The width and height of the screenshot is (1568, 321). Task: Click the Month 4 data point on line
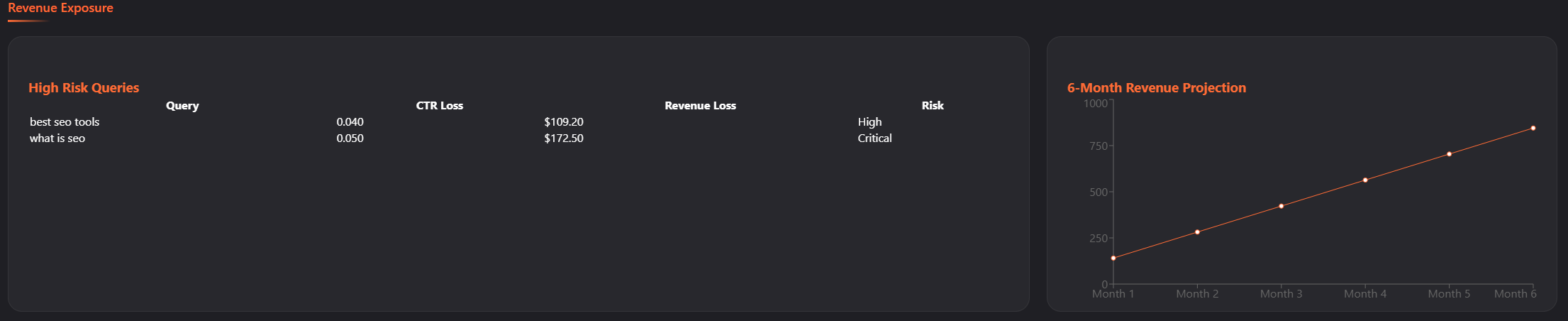[1365, 180]
